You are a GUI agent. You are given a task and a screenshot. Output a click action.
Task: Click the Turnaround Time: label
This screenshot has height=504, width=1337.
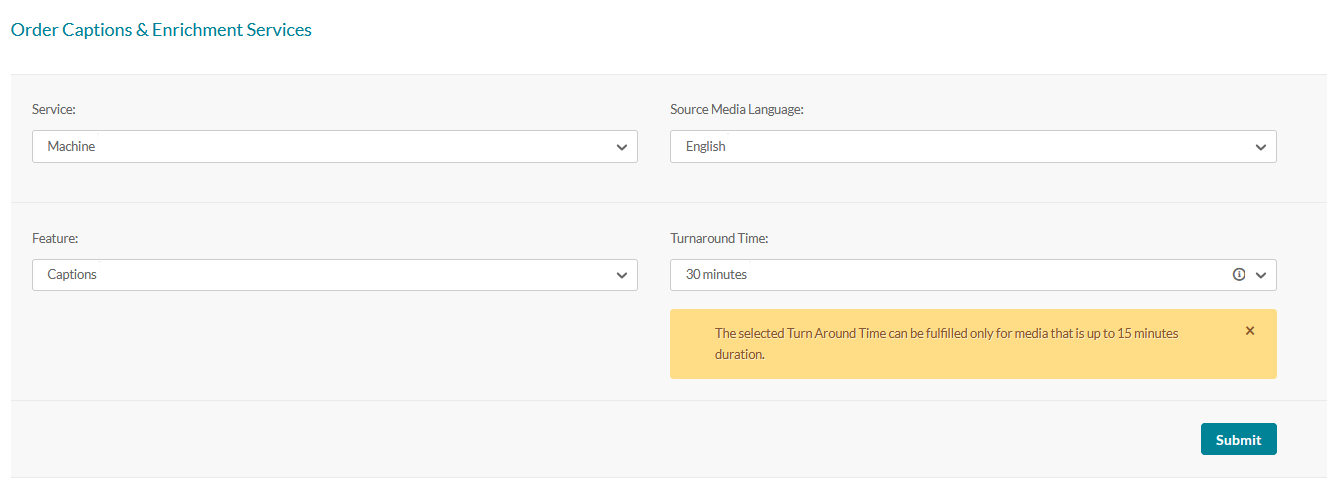[719, 239]
